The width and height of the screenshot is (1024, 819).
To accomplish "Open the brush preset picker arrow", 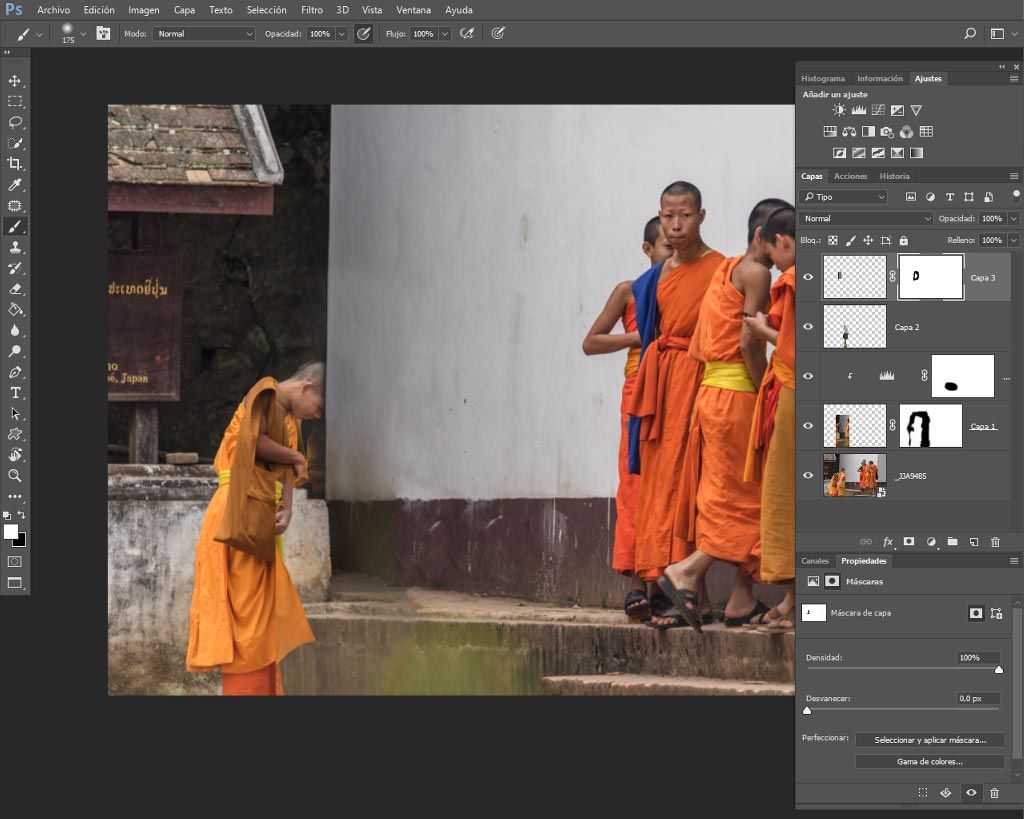I will [83, 34].
